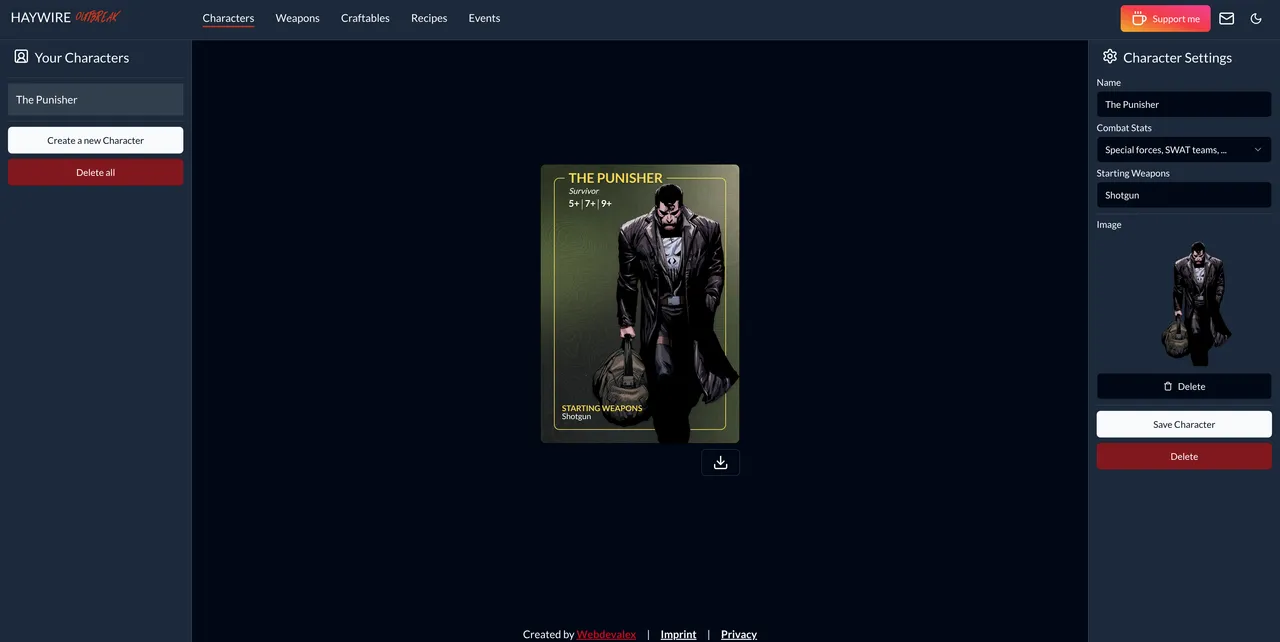Select The Punisher in character list

pos(96,99)
